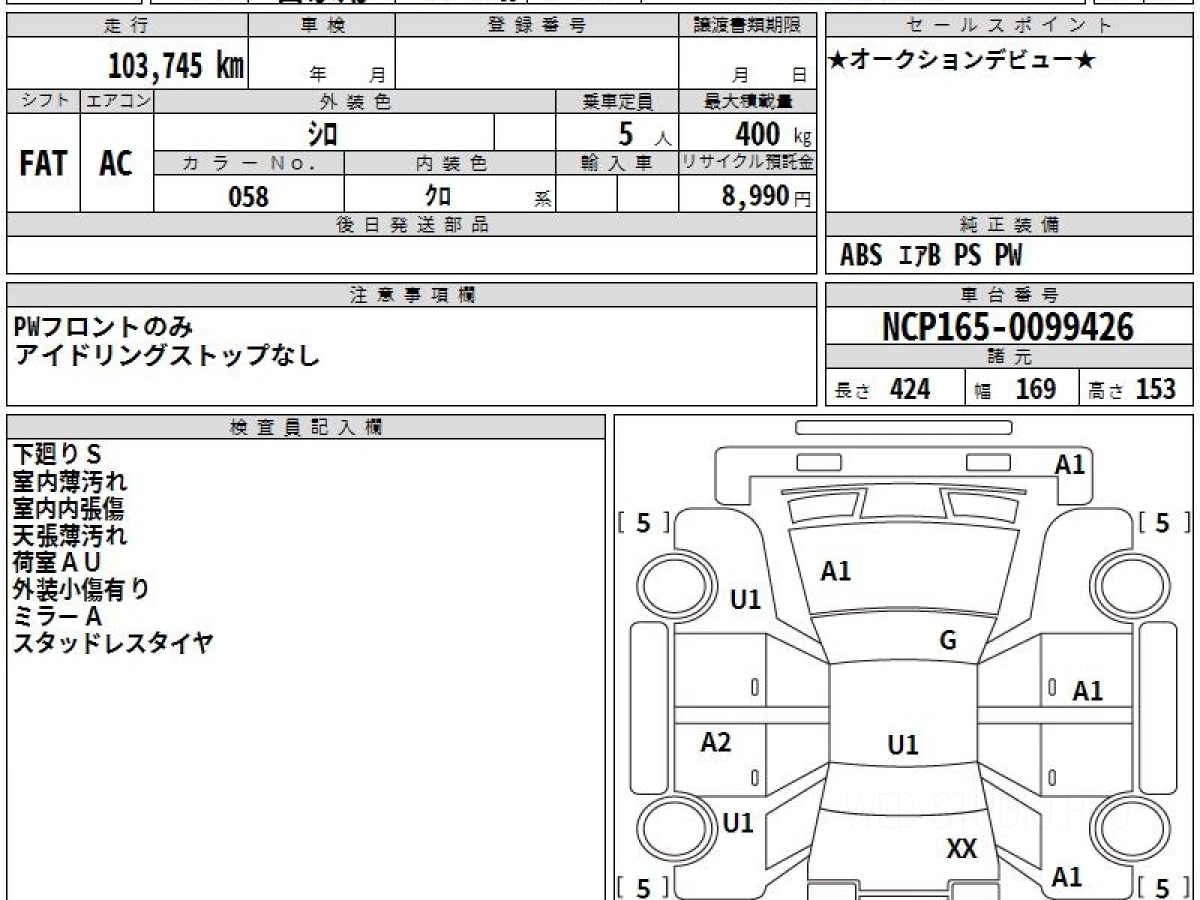Viewport: 1200px width, 900px height.
Task: Click the エアコン header cell
Action: pos(117,101)
